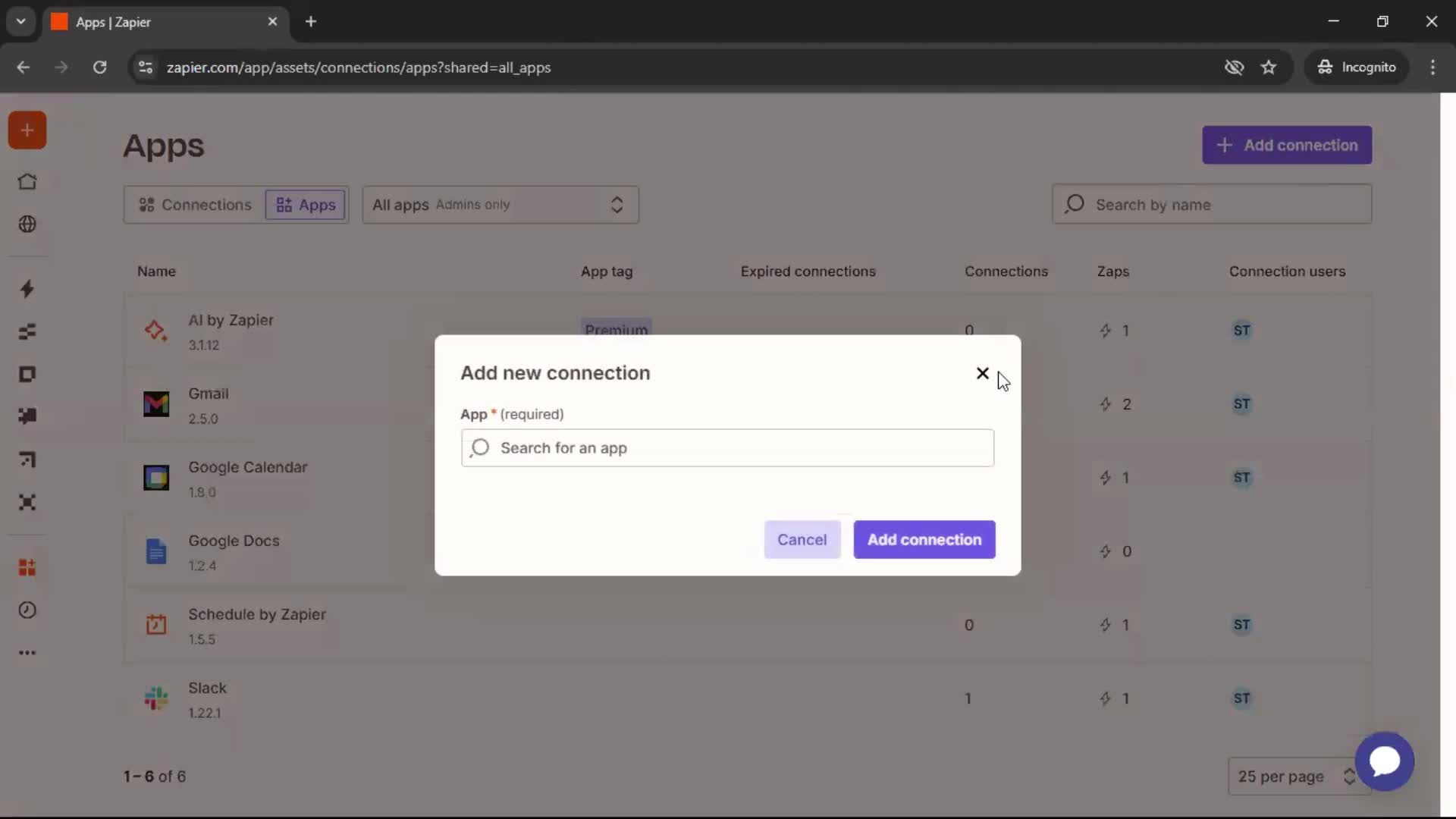Click the Gmail app name
Image resolution: width=1456 pixels, height=819 pixels.
(x=209, y=394)
